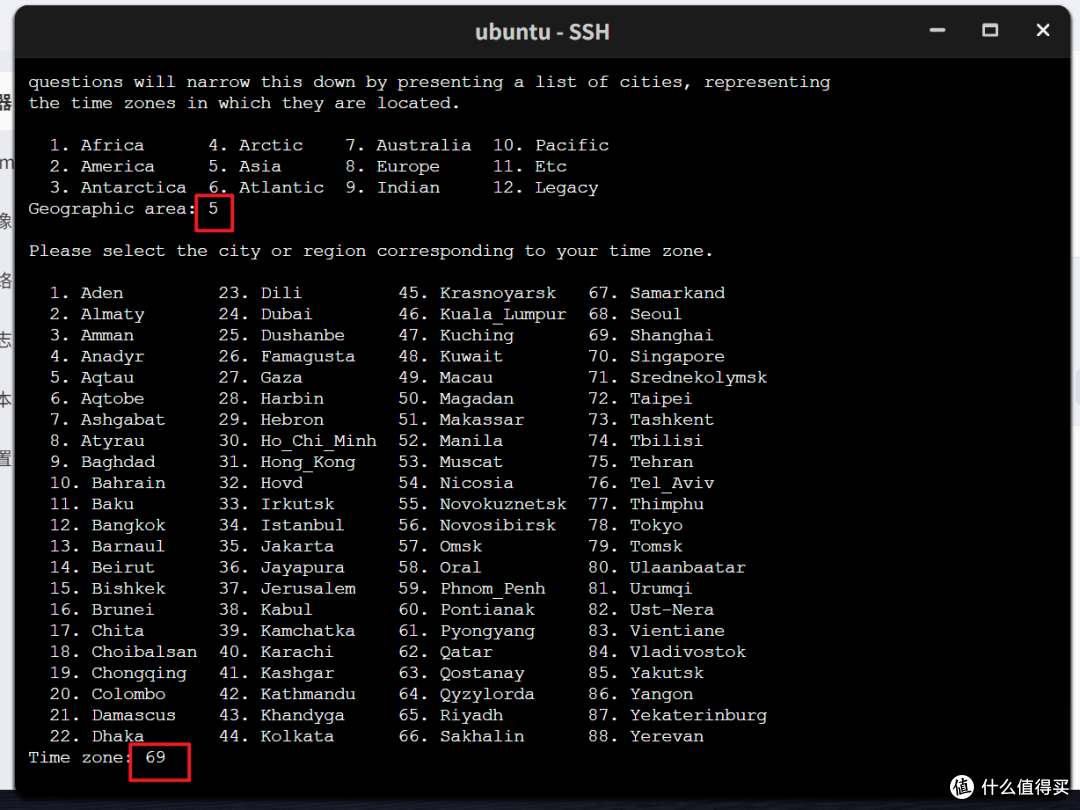Click '7. Australia' in the area list
Viewport: 1080px width, 810px height.
coord(408,145)
